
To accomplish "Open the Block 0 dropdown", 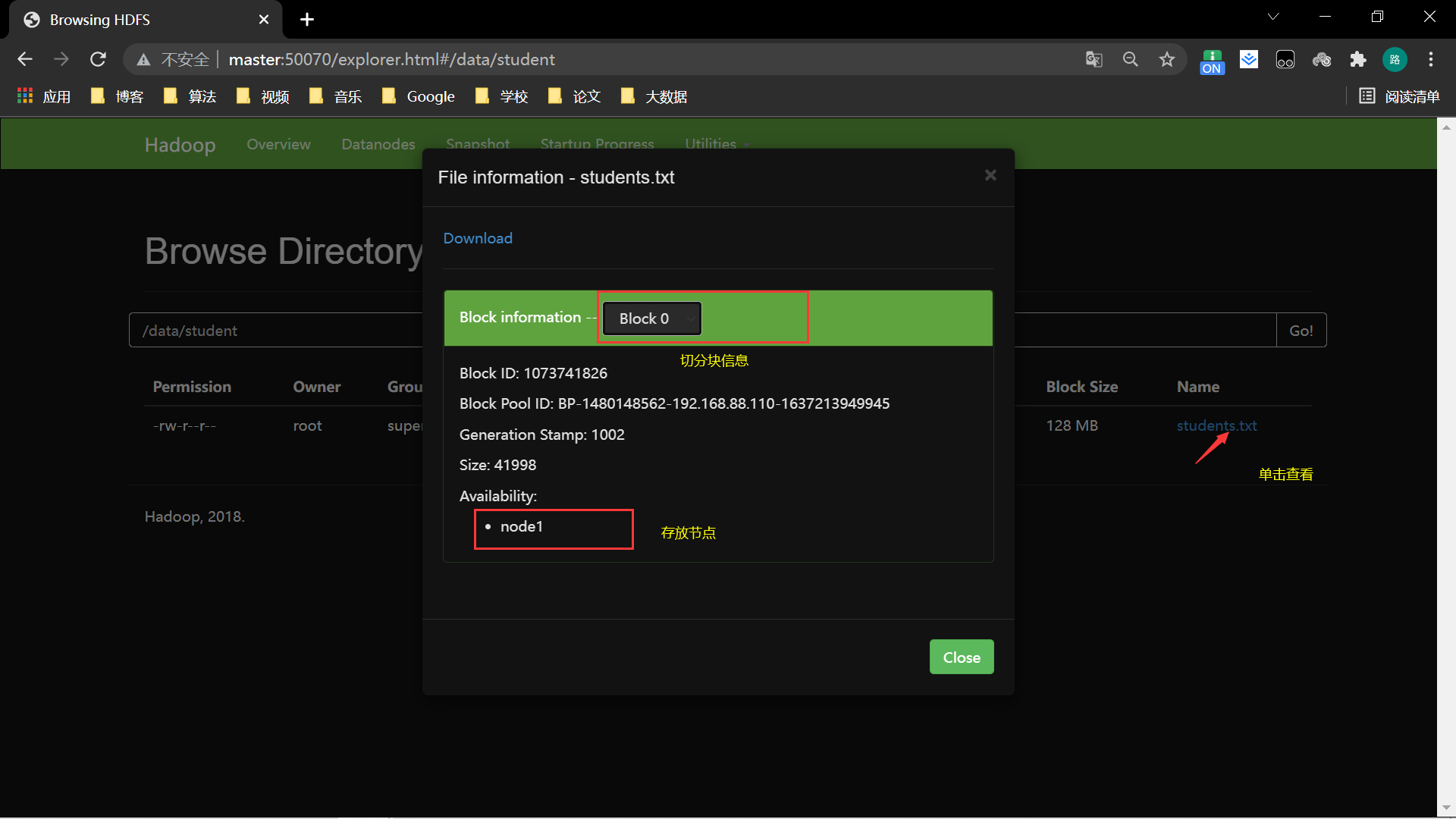I will [651, 318].
